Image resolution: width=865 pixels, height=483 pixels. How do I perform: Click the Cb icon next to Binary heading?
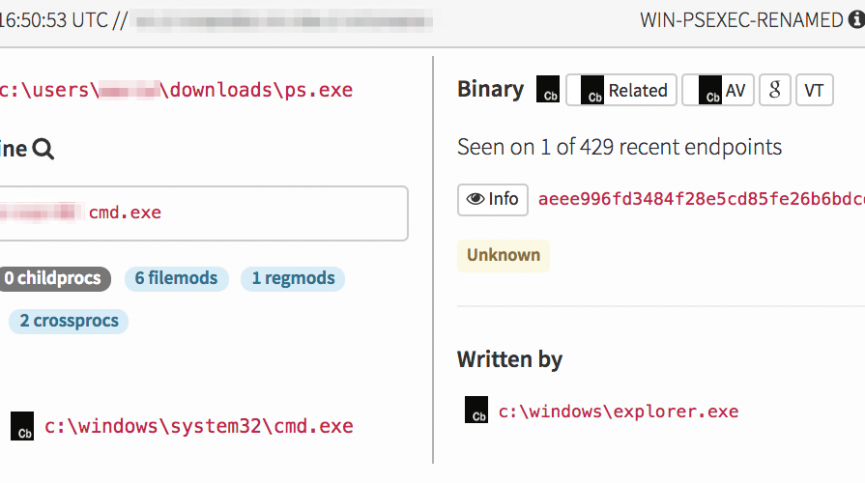[547, 90]
